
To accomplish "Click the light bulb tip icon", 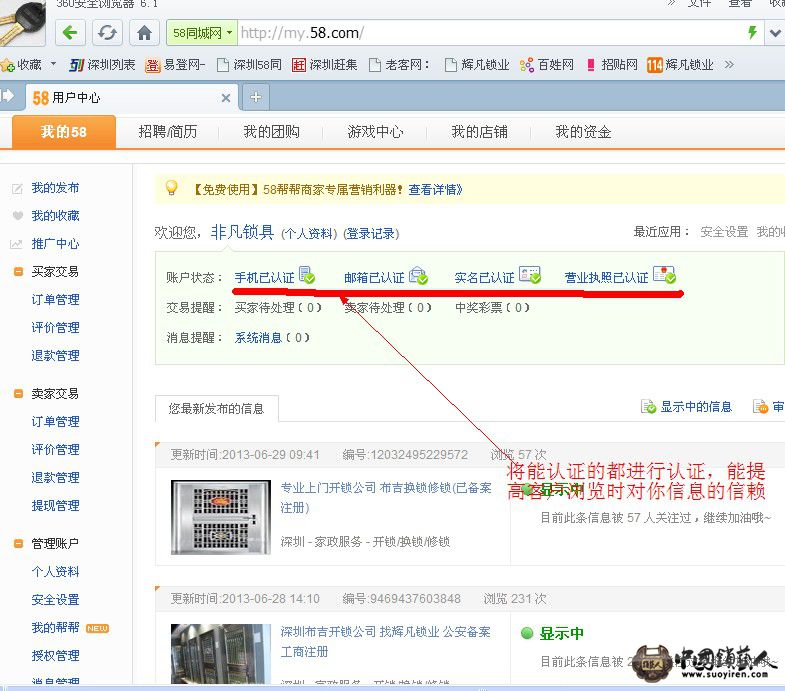I will 171,188.
